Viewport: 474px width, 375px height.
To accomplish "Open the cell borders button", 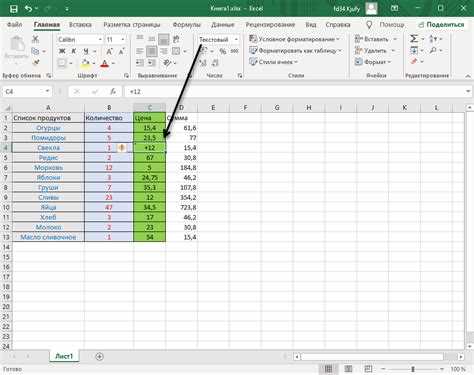I will click(x=62, y=63).
